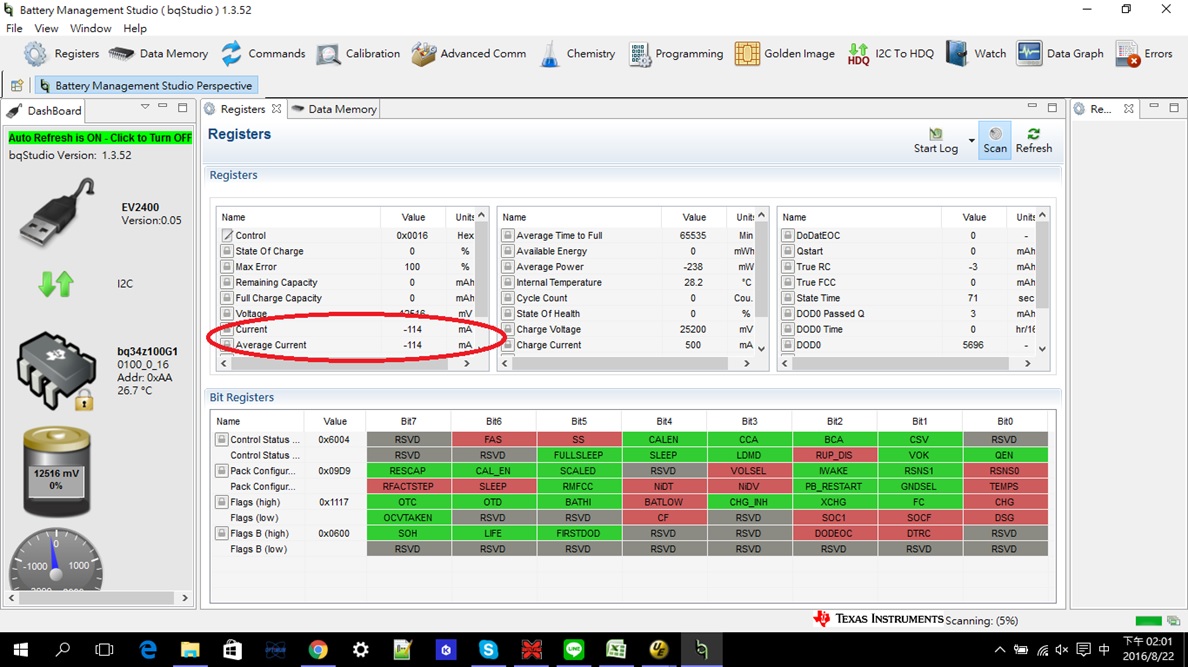The width and height of the screenshot is (1188, 667).
Task: Click the RUP_DIS bit cell
Action: [x=834, y=455]
